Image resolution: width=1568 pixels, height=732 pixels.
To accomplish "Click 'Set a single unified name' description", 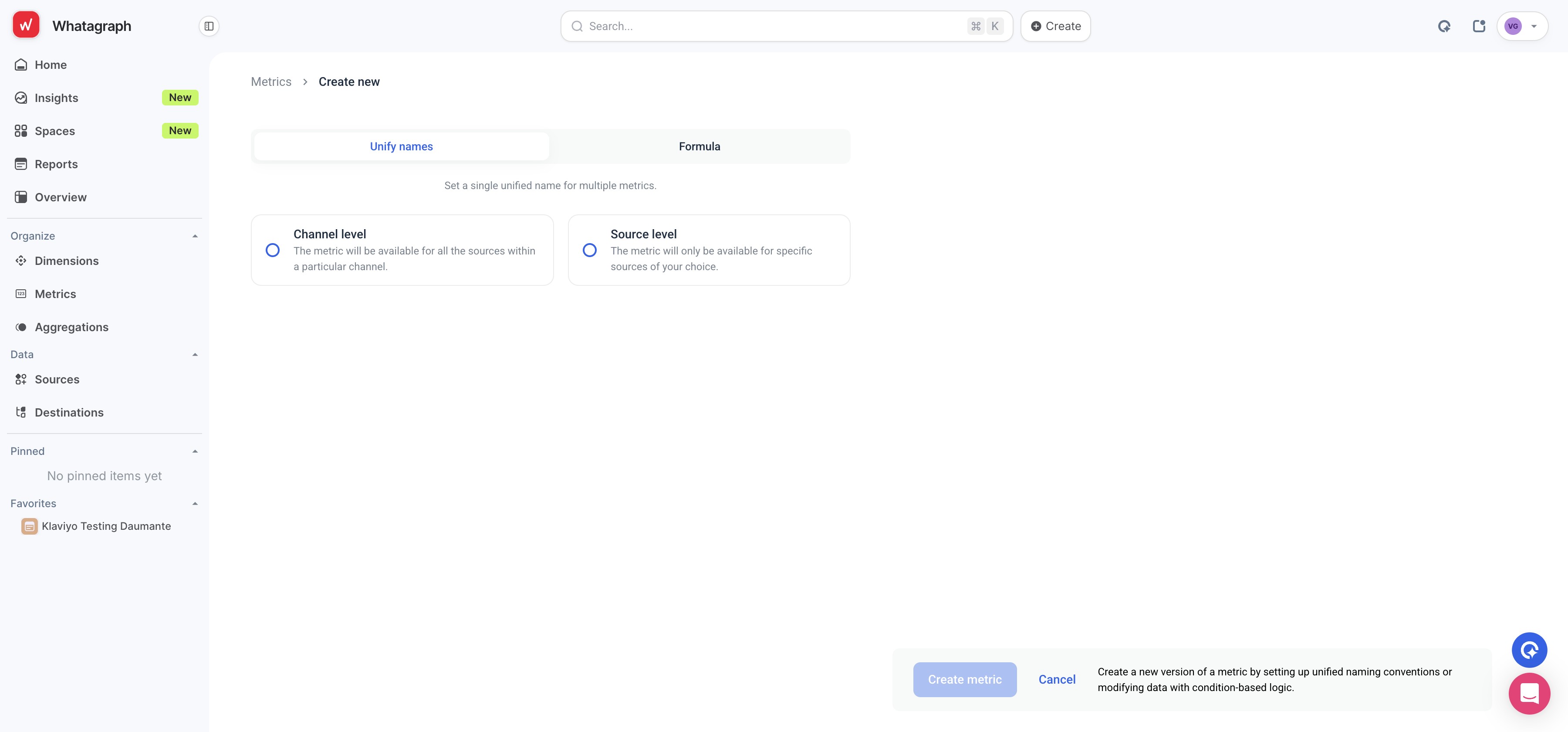I will coord(550,185).
